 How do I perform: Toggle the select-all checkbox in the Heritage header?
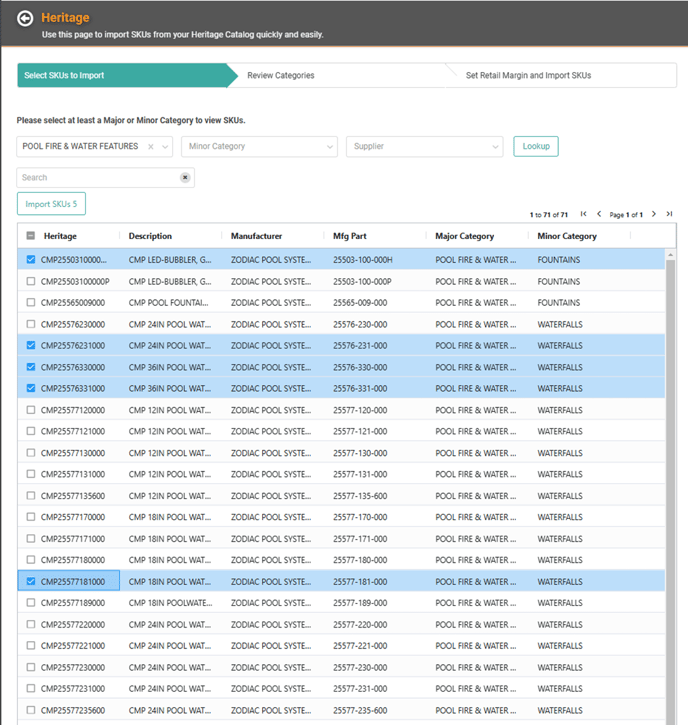pyautogui.click(x=30, y=236)
